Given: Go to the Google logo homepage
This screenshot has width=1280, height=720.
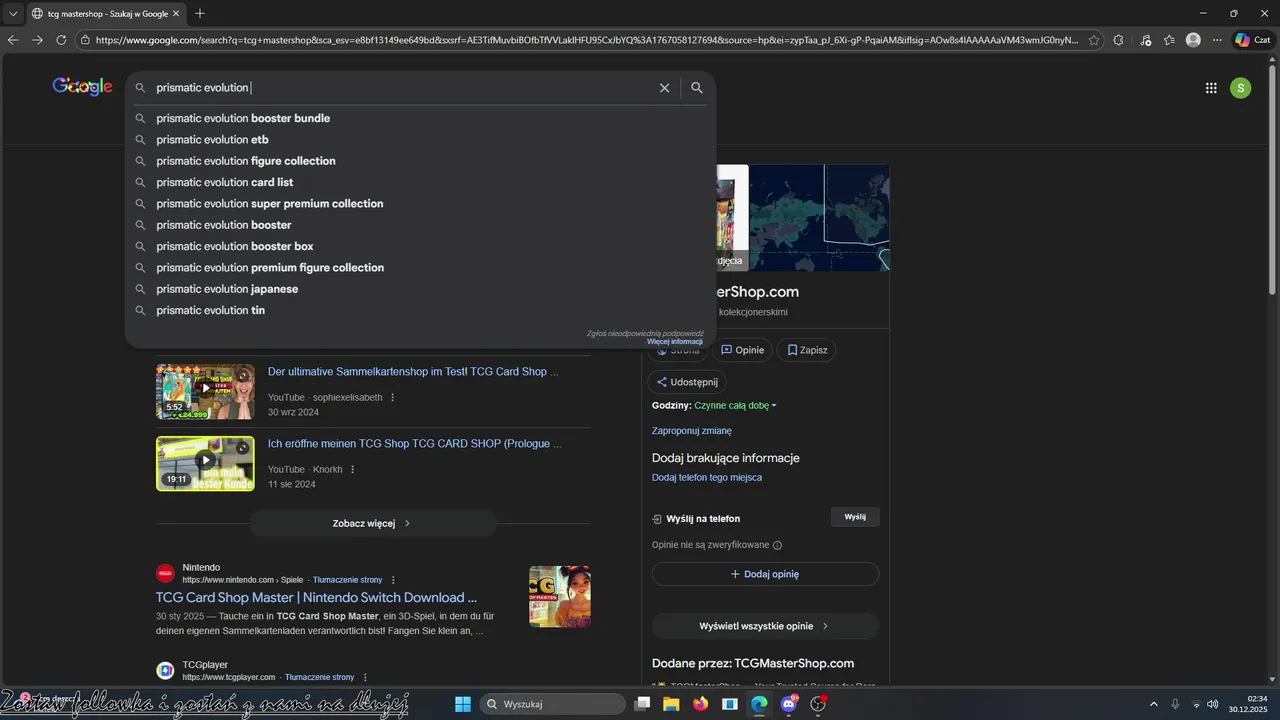Looking at the screenshot, I should click(82, 87).
